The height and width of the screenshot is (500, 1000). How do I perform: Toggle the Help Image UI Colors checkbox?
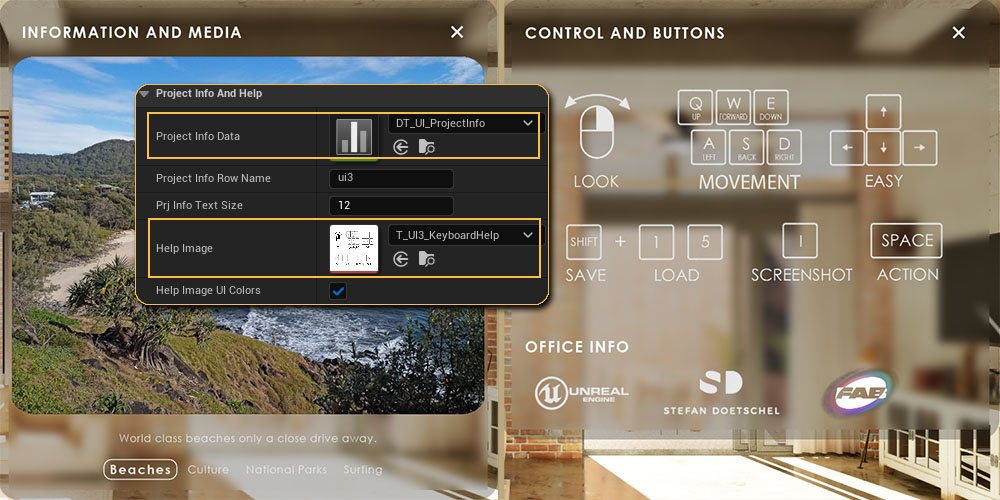pos(338,291)
